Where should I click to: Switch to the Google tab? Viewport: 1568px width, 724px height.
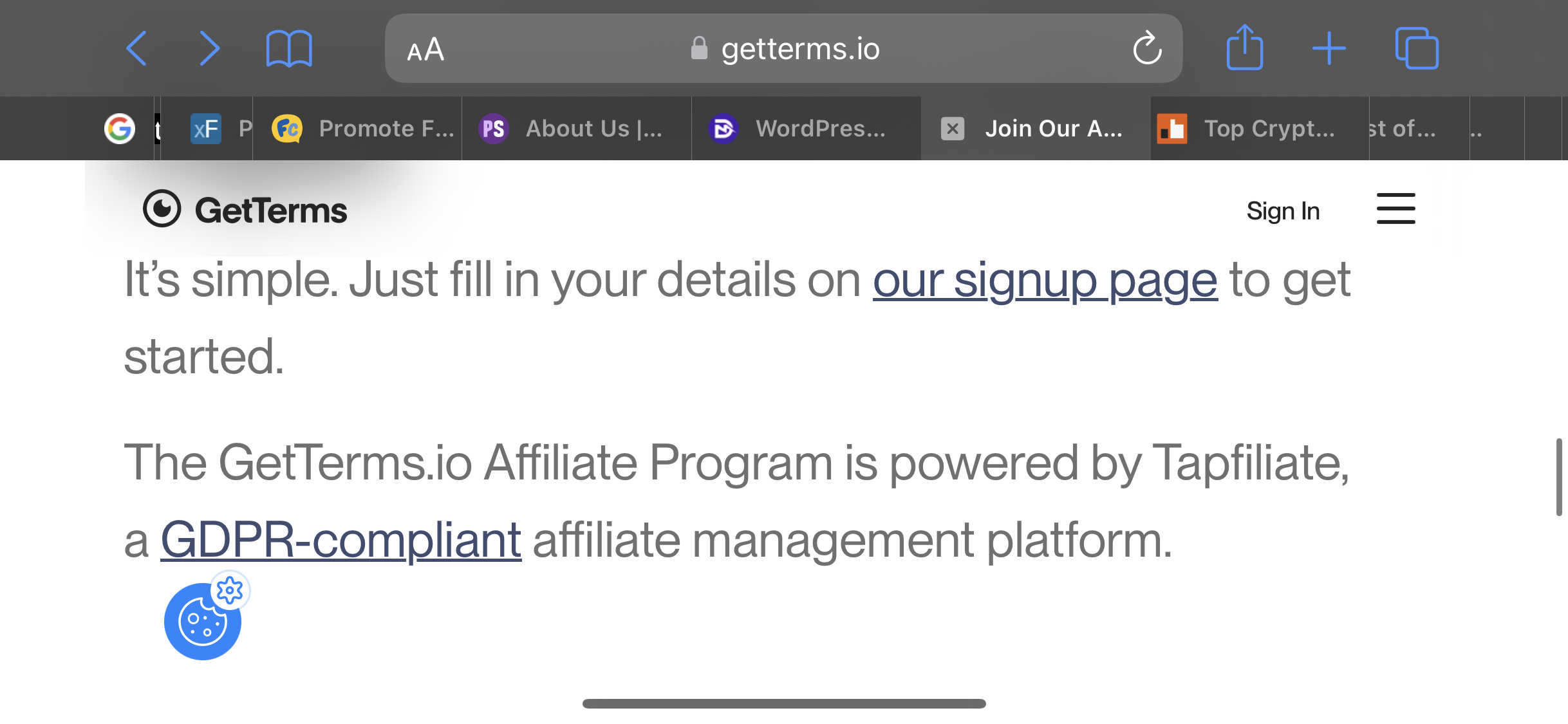pos(120,129)
